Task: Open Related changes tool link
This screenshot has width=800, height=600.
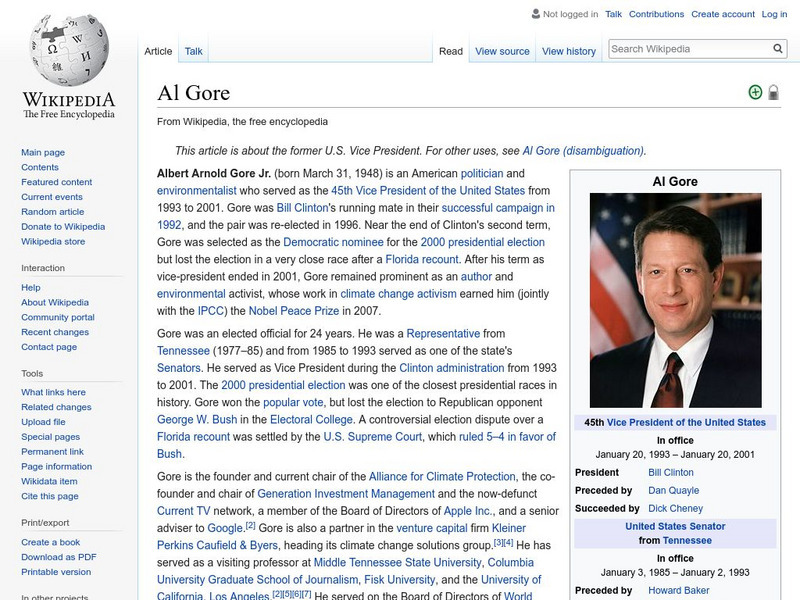Action: pyautogui.click(x=56, y=407)
